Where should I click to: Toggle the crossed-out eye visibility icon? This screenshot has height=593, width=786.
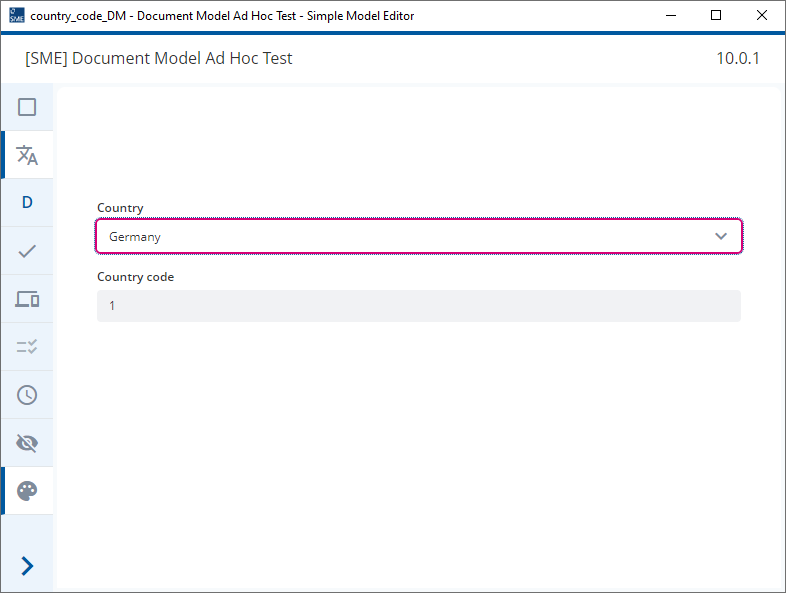tap(27, 443)
